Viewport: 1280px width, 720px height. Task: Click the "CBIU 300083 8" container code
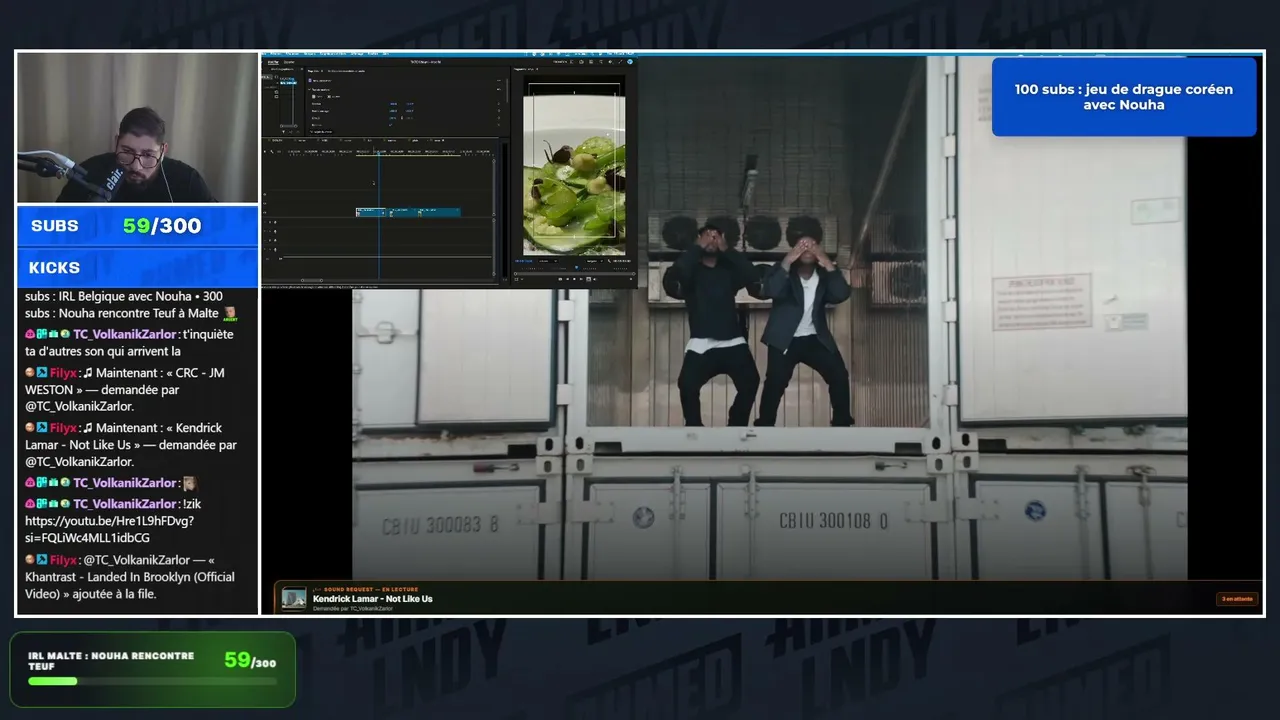click(x=442, y=523)
